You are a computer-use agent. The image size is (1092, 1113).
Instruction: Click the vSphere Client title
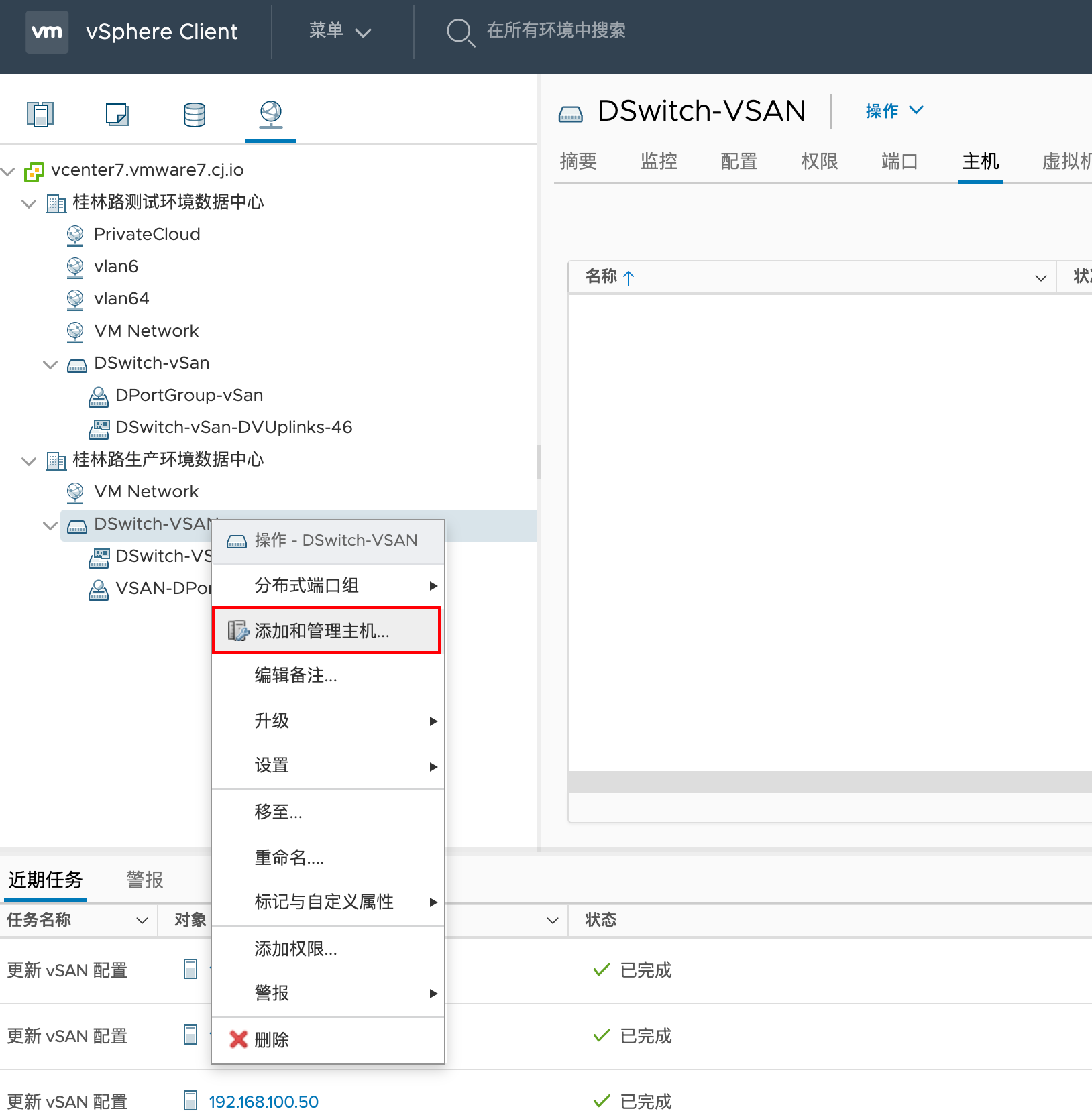162,32
